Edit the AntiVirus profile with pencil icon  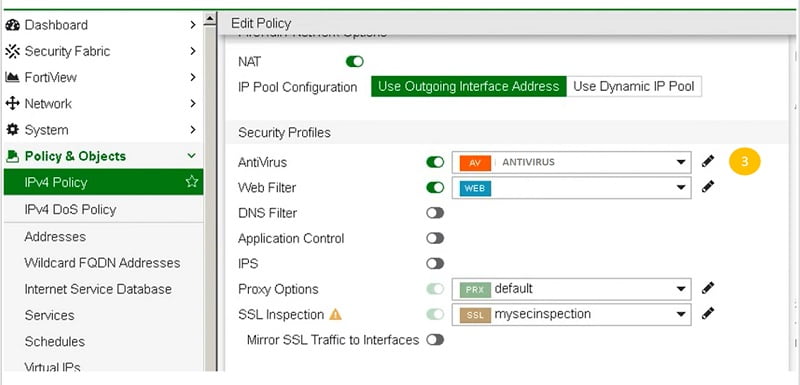click(x=707, y=161)
